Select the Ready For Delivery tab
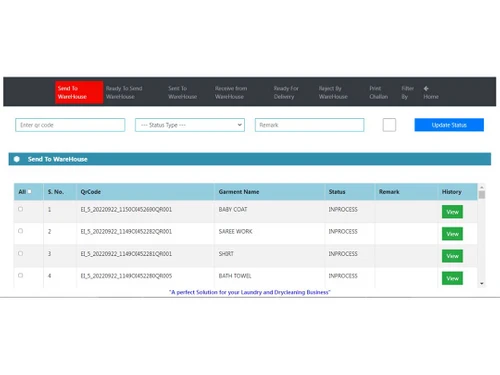The height and width of the screenshot is (375, 500). pyautogui.click(x=286, y=92)
